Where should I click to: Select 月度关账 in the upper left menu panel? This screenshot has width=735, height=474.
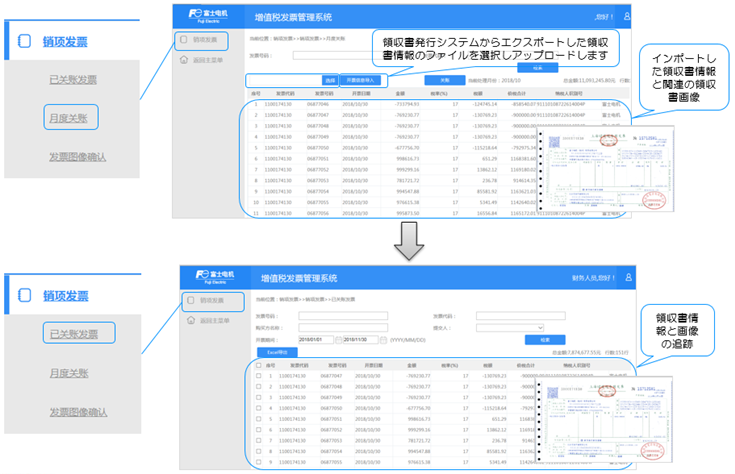(69, 118)
